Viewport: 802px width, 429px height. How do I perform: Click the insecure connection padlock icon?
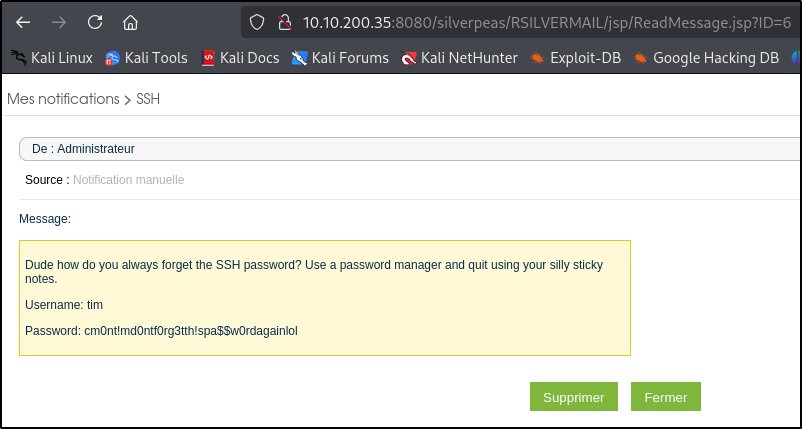click(283, 22)
